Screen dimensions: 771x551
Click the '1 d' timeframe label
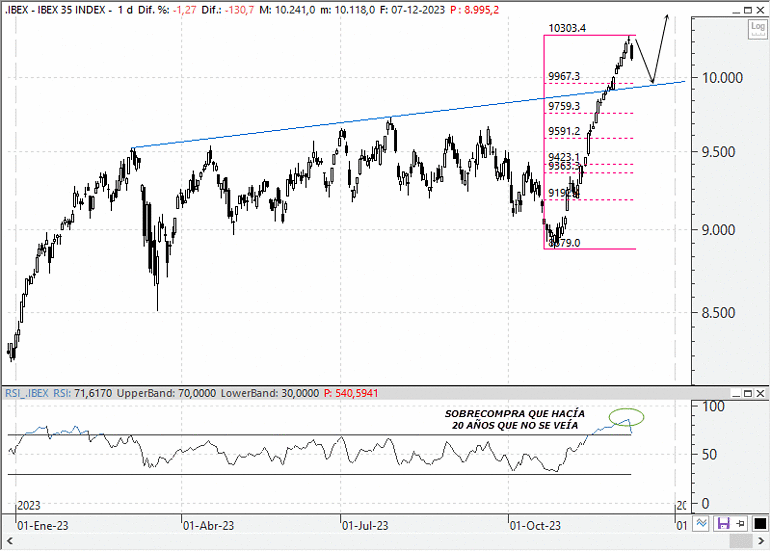point(125,10)
